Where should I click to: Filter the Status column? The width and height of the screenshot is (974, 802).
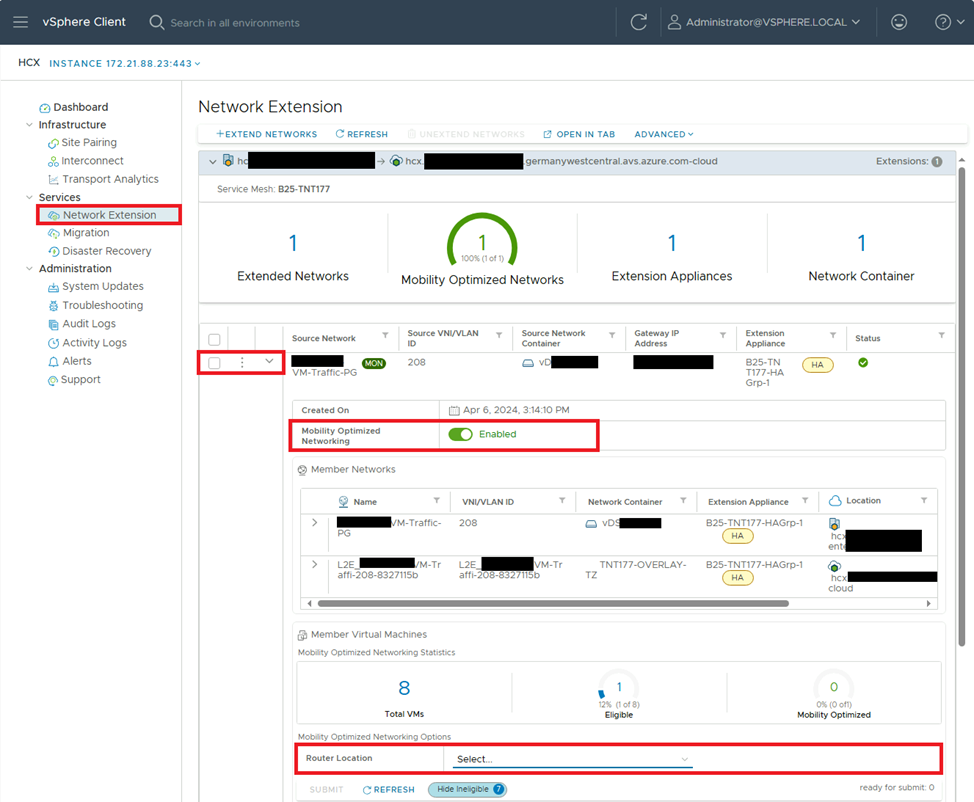pos(942,335)
